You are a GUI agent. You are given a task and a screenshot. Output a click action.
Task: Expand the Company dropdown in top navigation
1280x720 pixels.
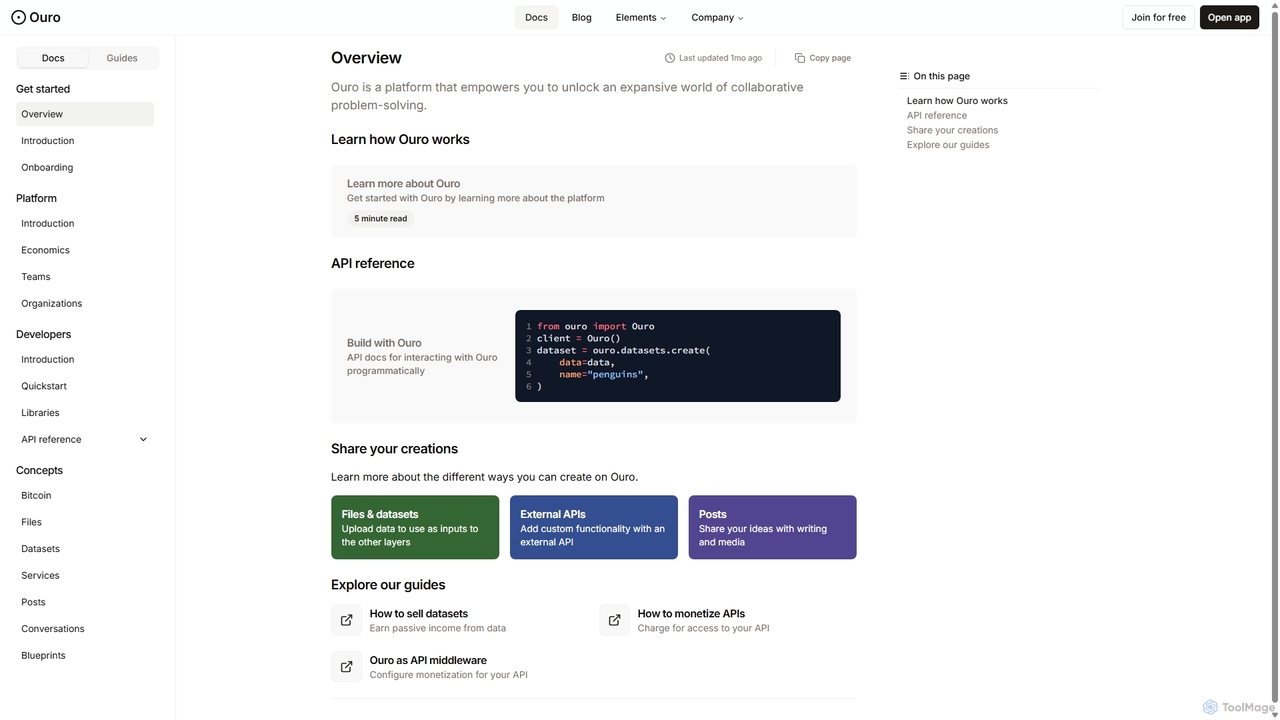click(717, 17)
